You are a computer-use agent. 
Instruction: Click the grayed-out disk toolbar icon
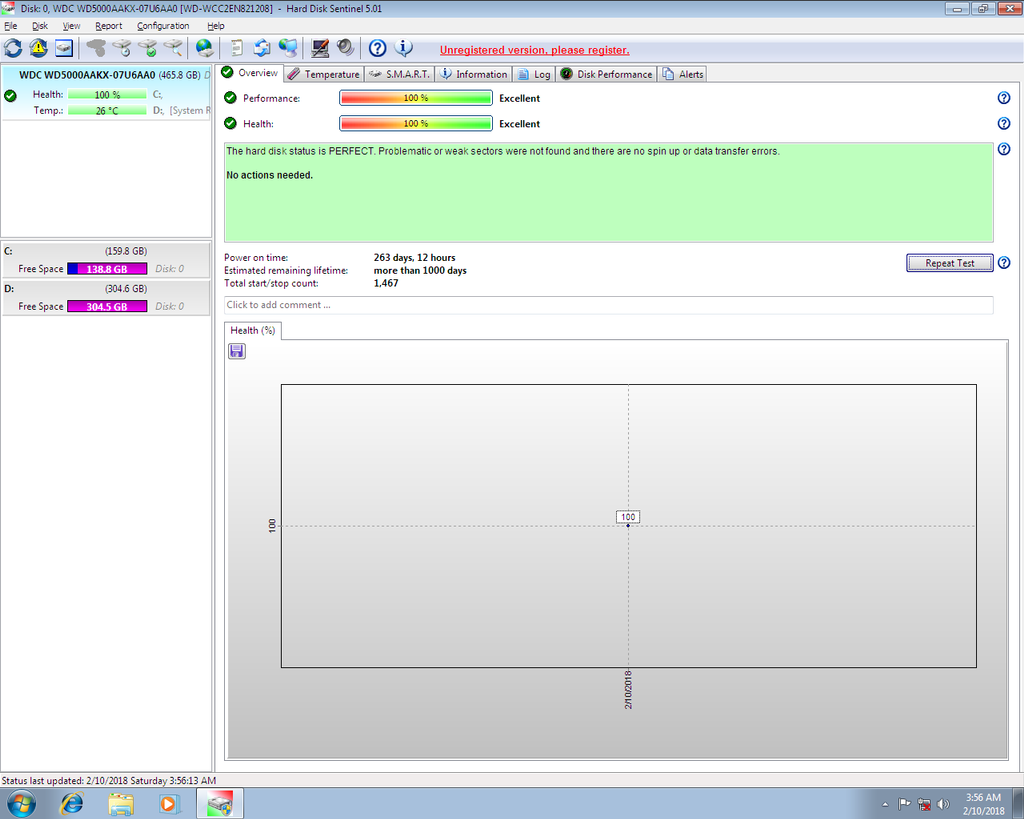97,48
